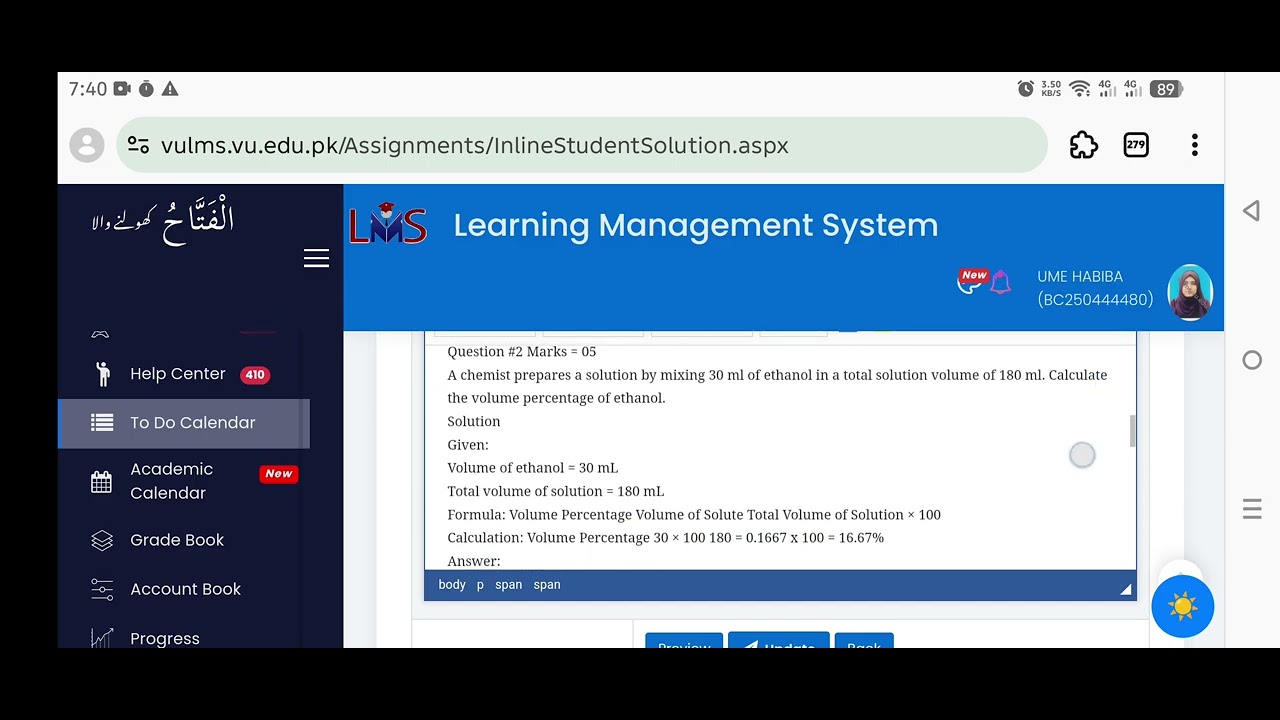1280x720 pixels.
Task: Tap Android home circle navigation button
Action: [1252, 360]
